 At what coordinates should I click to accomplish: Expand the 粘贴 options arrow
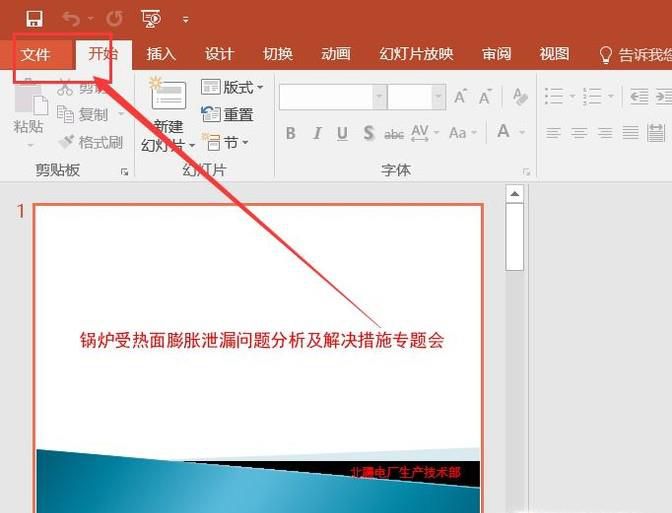tap(30, 146)
